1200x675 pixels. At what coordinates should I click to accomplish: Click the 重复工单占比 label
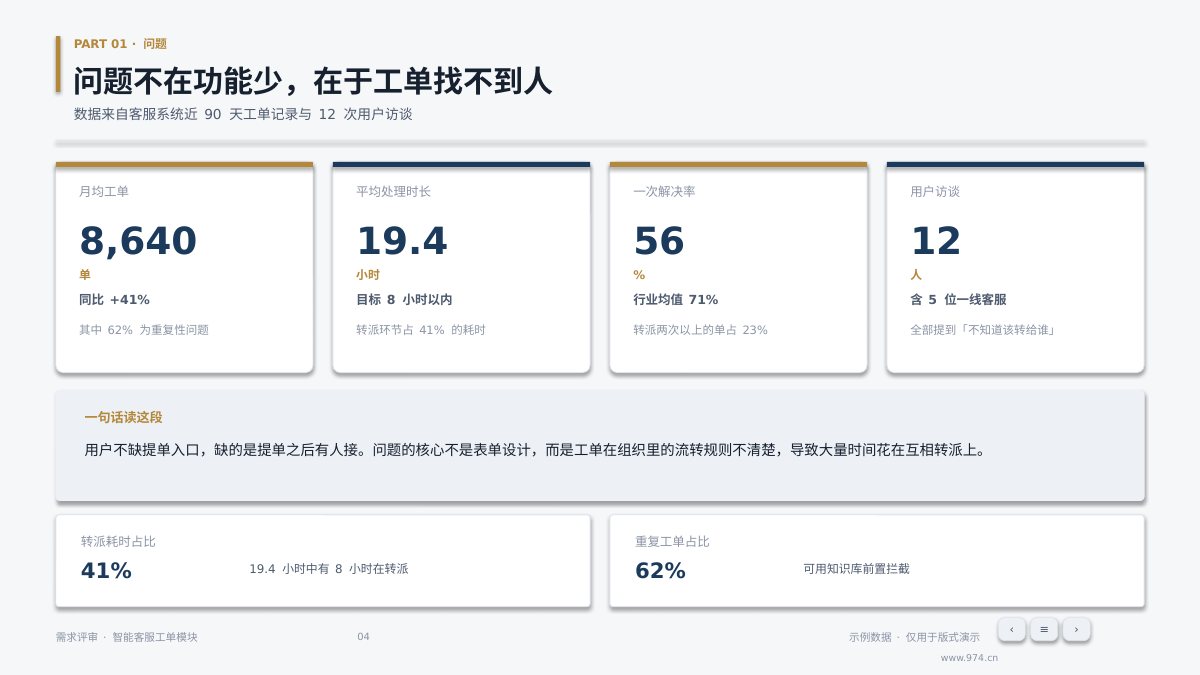click(672, 542)
